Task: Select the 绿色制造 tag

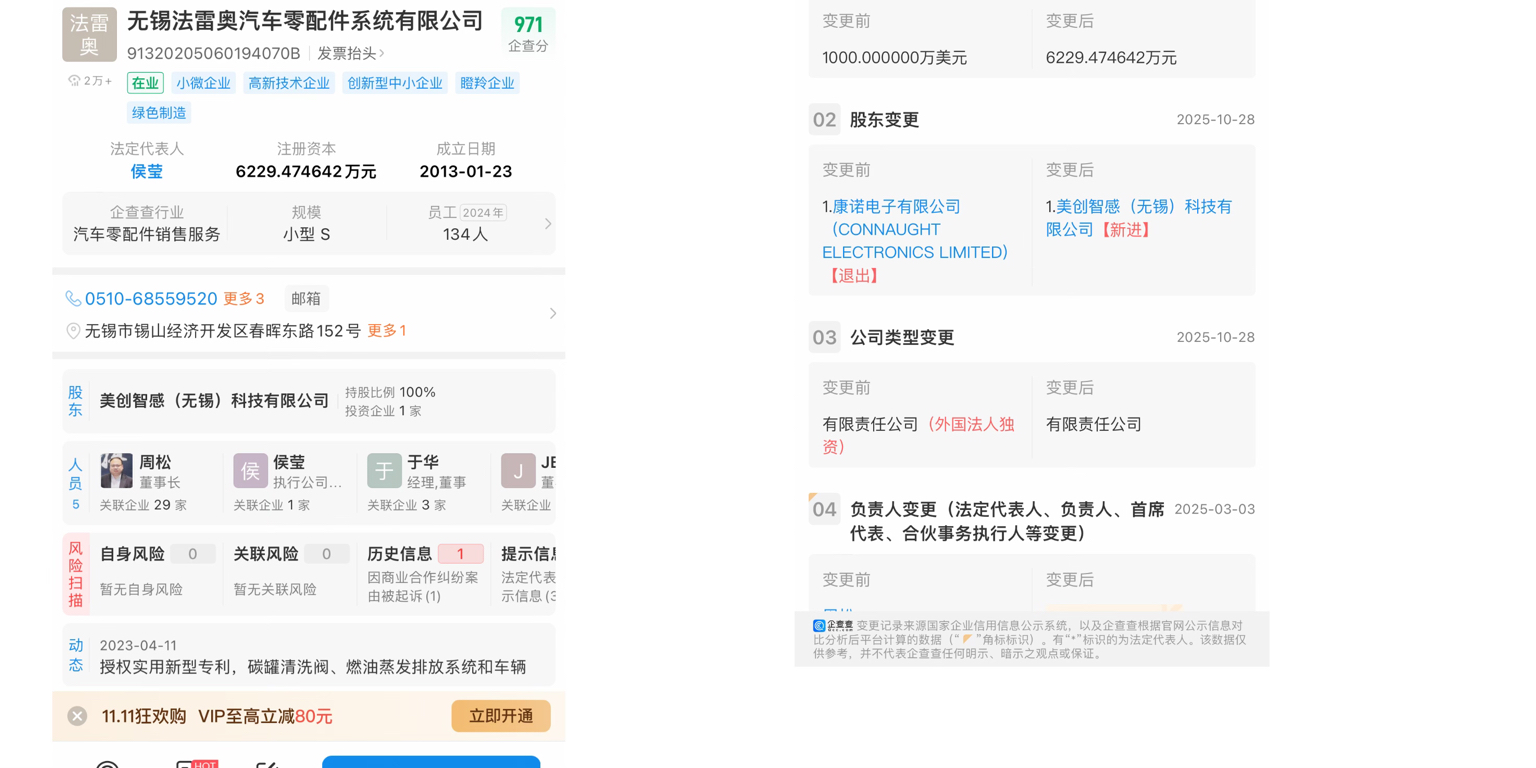Action: point(159,113)
